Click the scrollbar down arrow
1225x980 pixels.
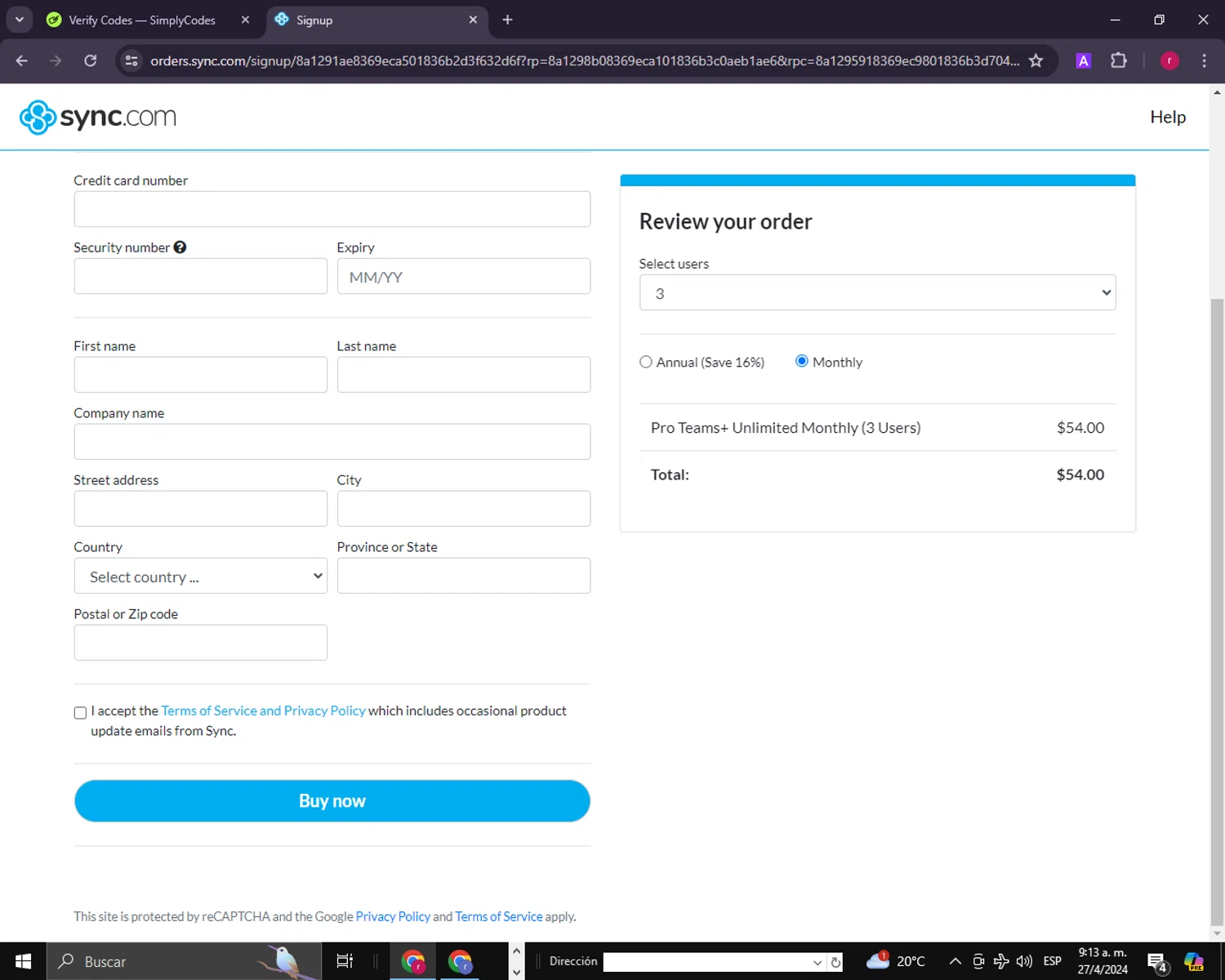[1217, 933]
